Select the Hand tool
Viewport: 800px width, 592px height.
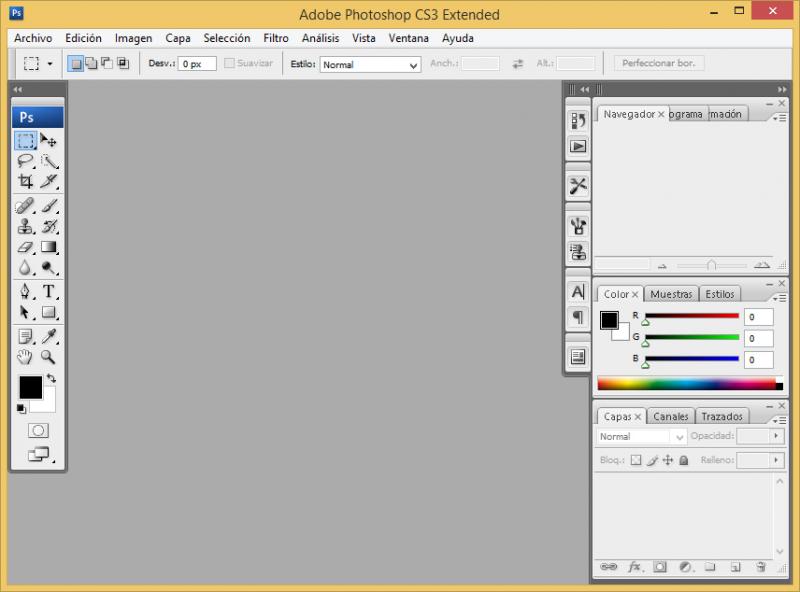tap(26, 357)
